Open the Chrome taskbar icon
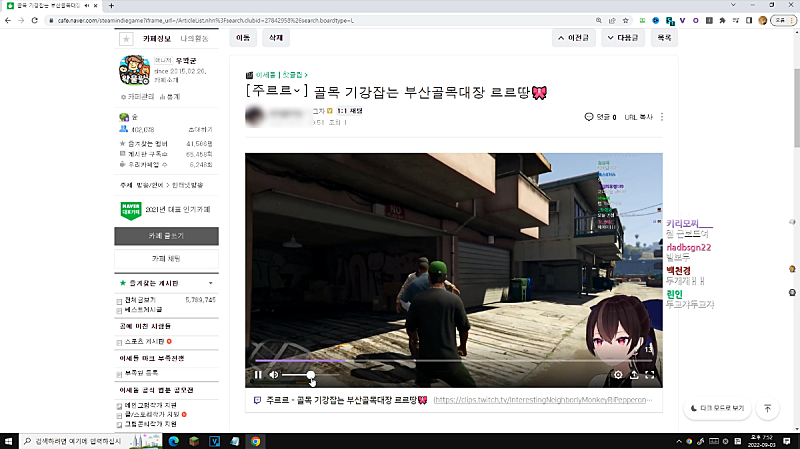The width and height of the screenshot is (800, 449). point(256,441)
